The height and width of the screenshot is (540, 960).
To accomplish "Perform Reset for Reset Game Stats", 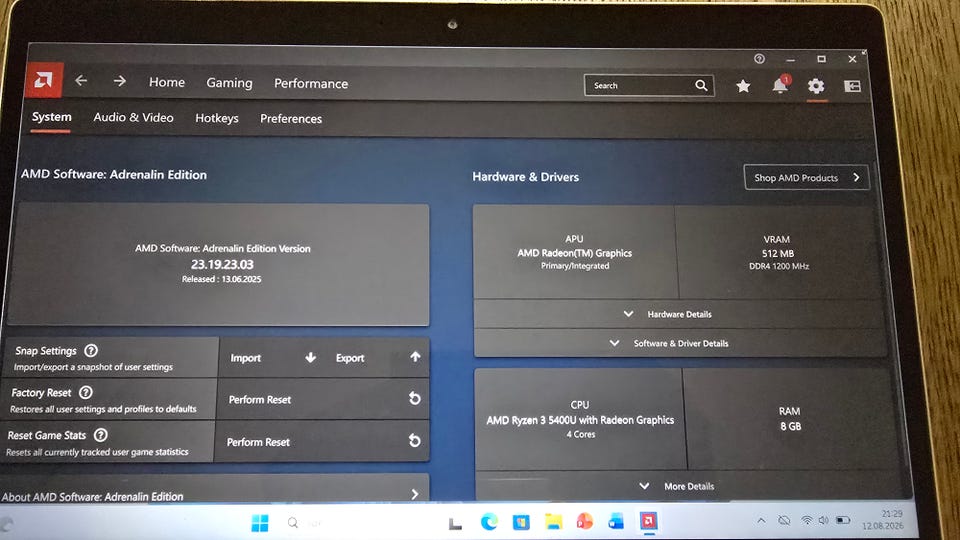I will [x=321, y=441].
